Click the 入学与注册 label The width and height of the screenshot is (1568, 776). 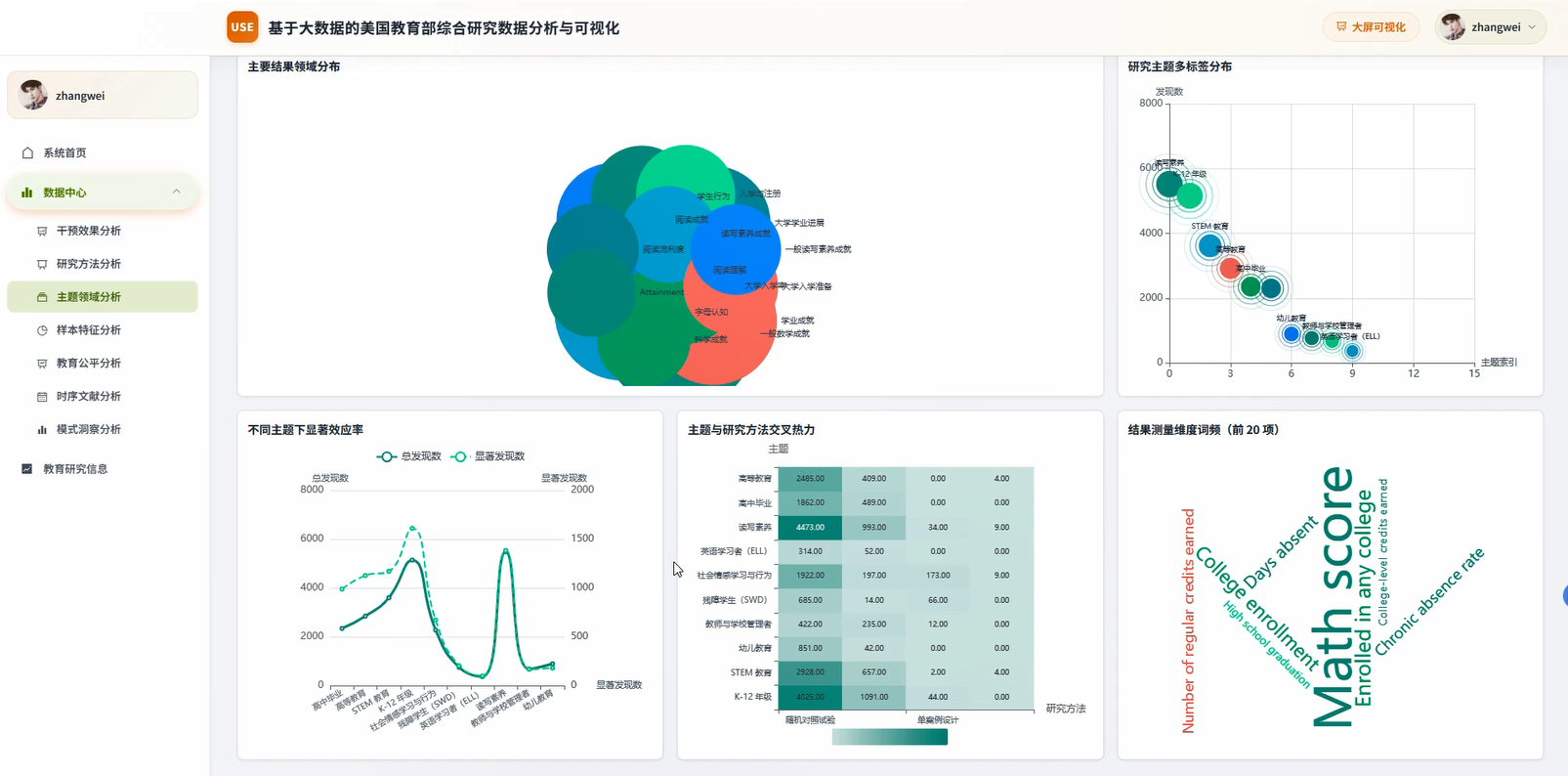point(760,194)
